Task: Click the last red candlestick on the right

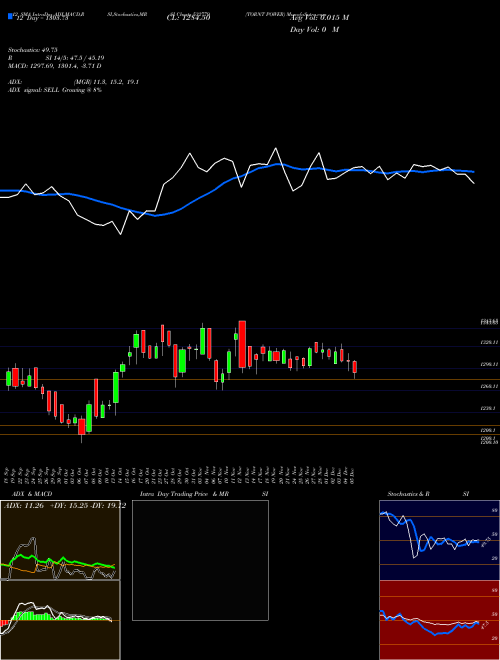Action: pos(355,367)
